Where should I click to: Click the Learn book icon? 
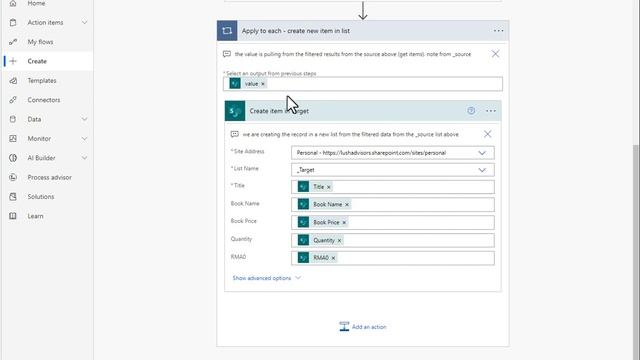(13, 216)
